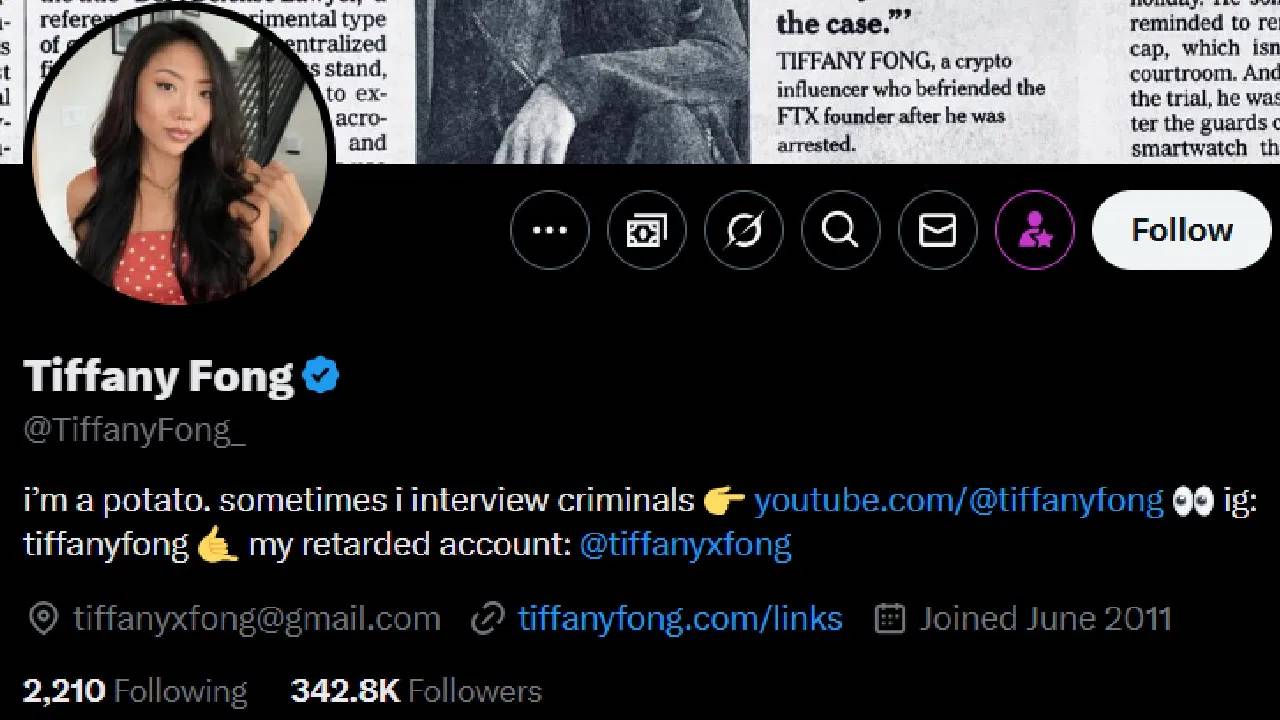
Task: Click the Joined June 2011 text
Action: (1045, 619)
